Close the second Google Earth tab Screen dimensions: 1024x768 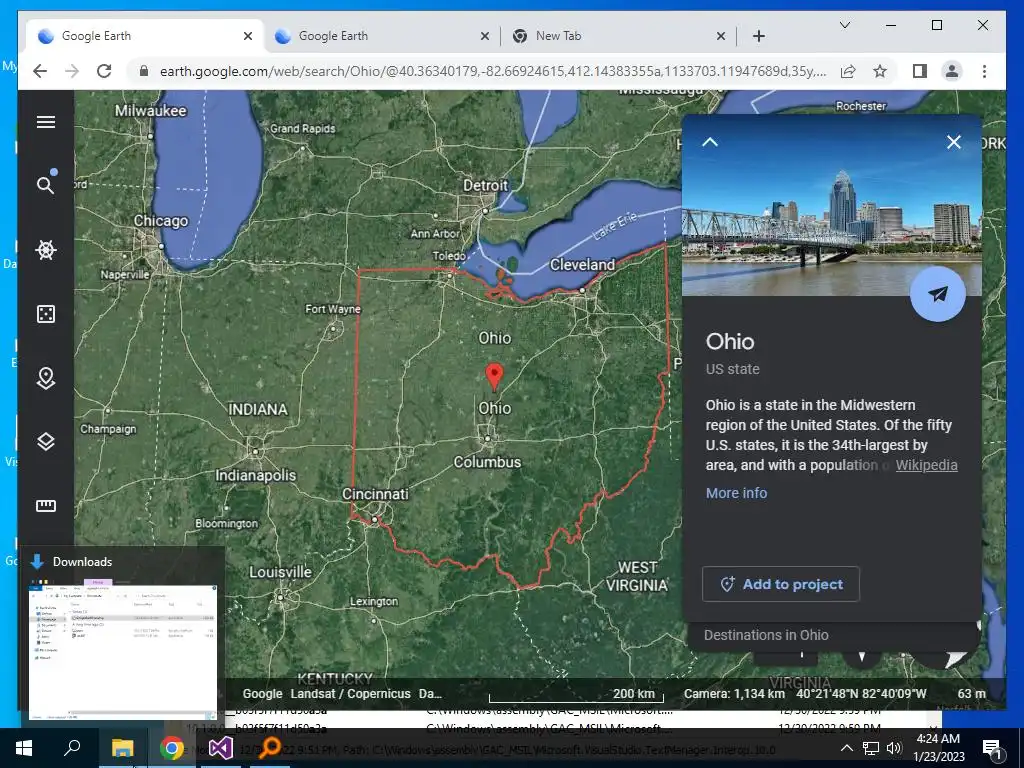pos(485,36)
